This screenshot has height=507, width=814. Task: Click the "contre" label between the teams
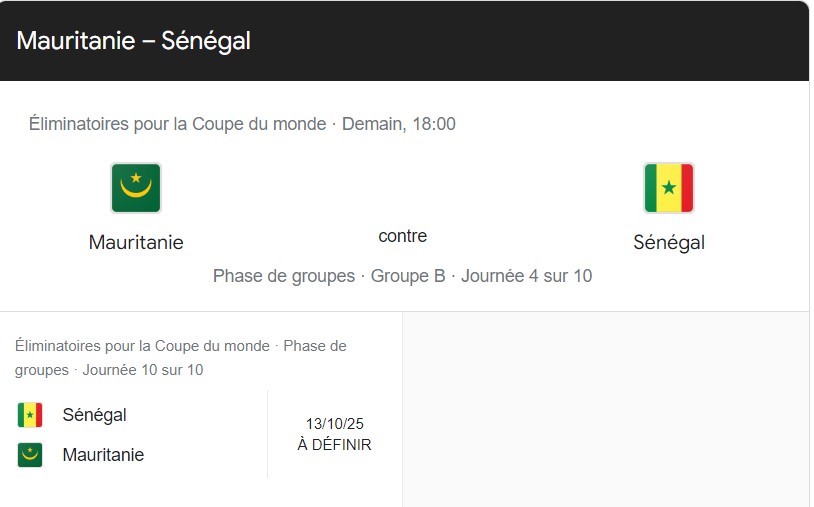pos(403,236)
